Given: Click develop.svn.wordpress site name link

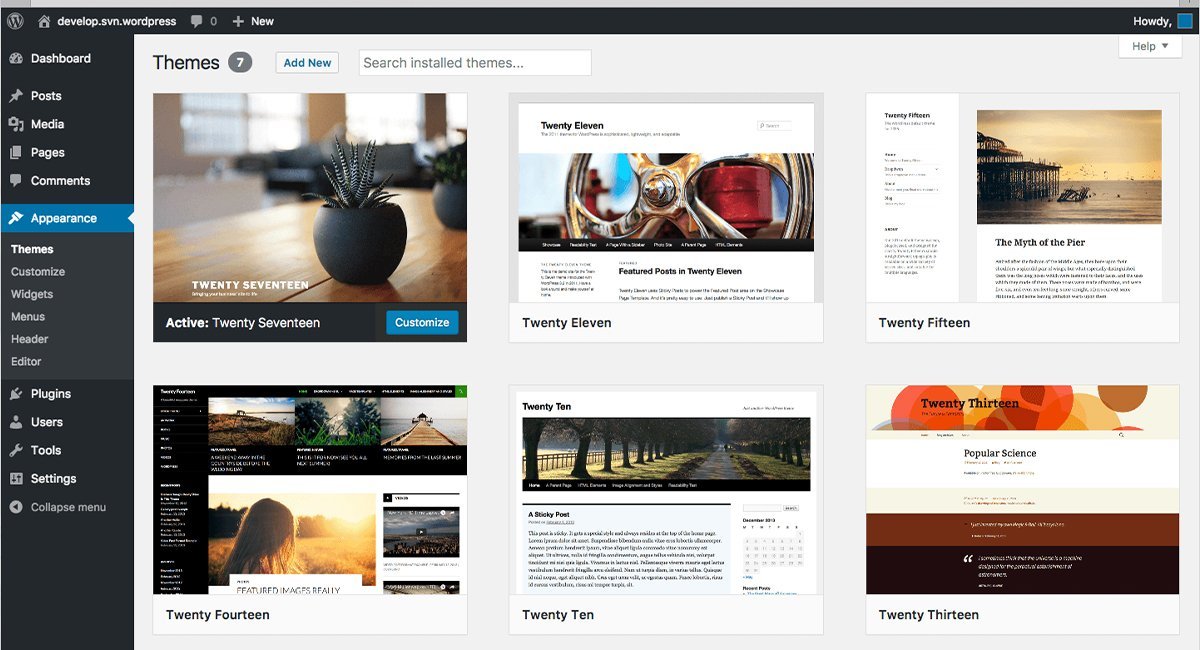Looking at the screenshot, I should 117,21.
